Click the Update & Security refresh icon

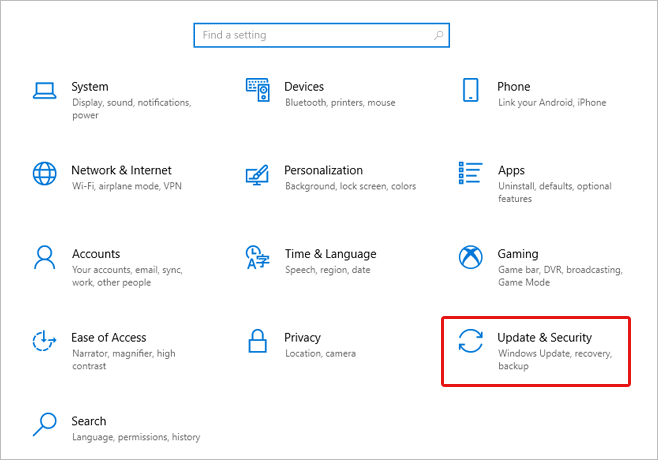[471, 341]
